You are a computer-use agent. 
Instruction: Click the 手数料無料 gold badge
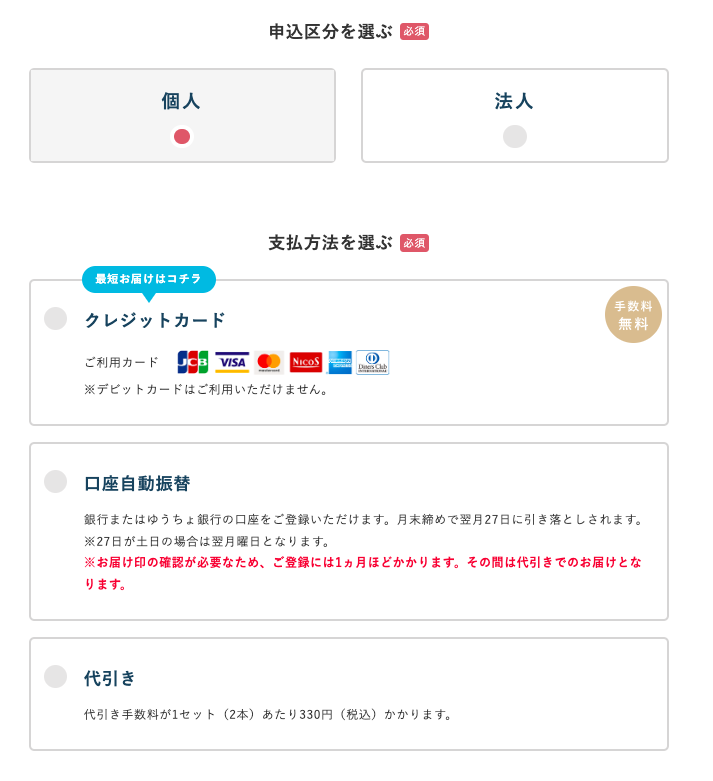click(633, 314)
